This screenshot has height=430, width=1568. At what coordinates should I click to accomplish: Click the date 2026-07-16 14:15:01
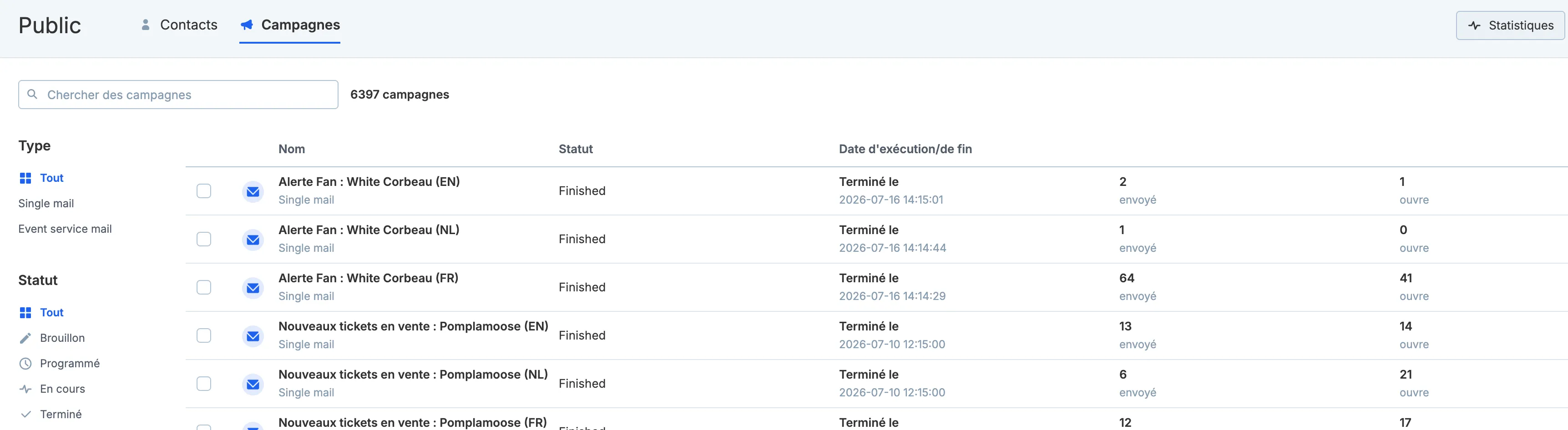pyautogui.click(x=891, y=200)
